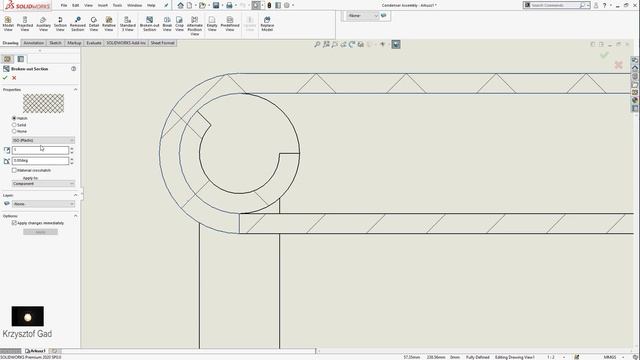Confirm with the viewport green checkmark
The image size is (640, 360).
tap(604, 55)
